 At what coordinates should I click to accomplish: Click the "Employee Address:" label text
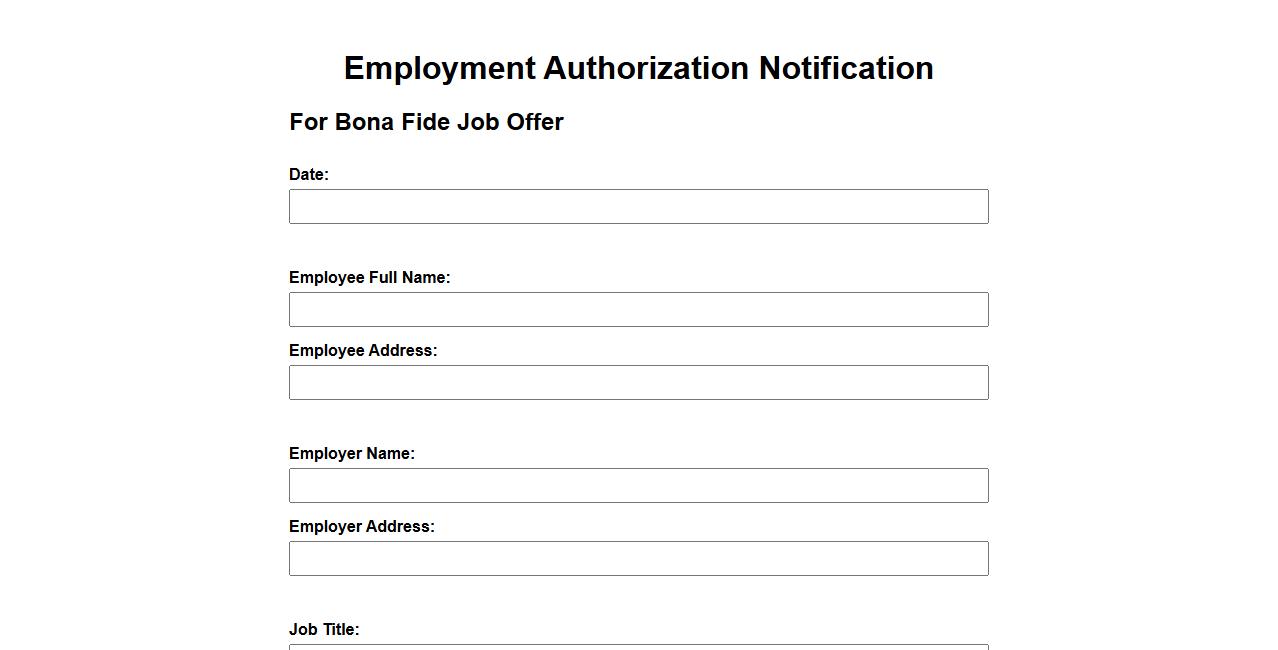click(x=363, y=351)
